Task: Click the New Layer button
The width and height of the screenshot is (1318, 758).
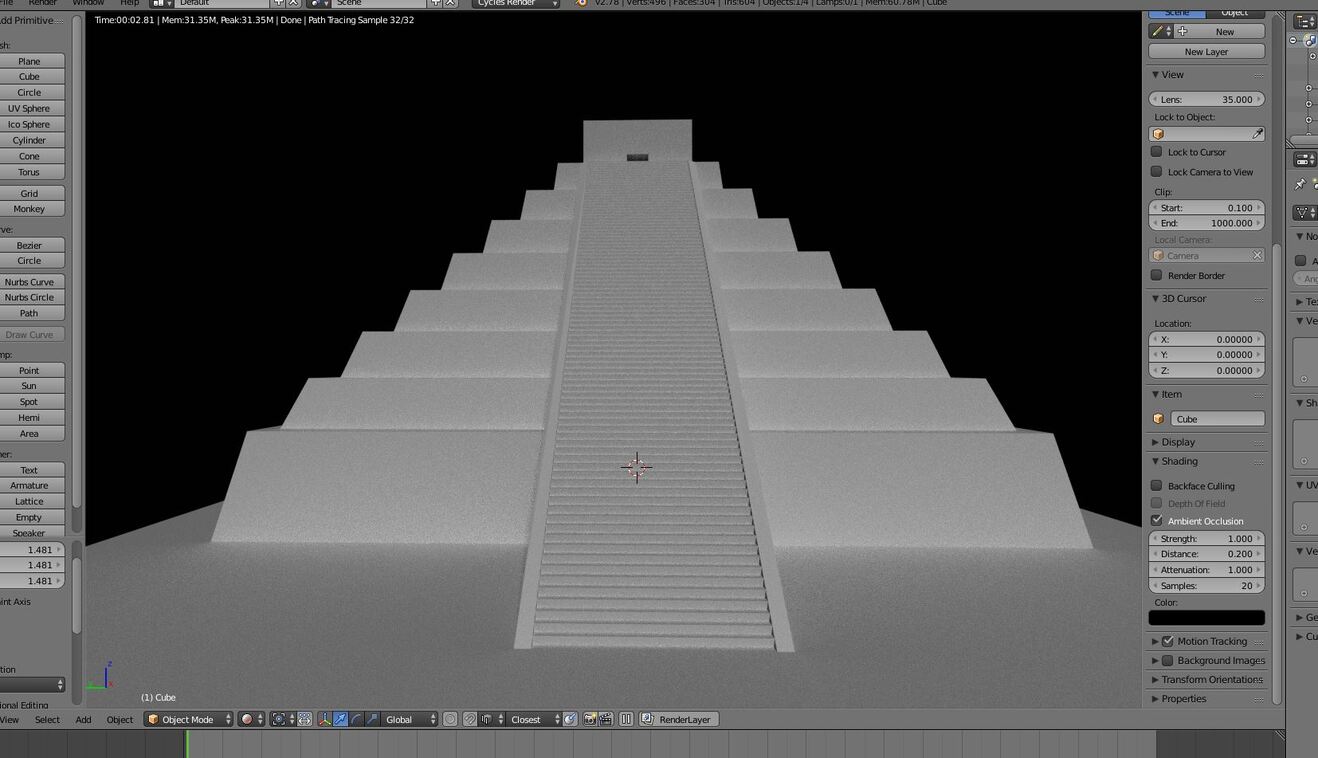Action: [1206, 52]
